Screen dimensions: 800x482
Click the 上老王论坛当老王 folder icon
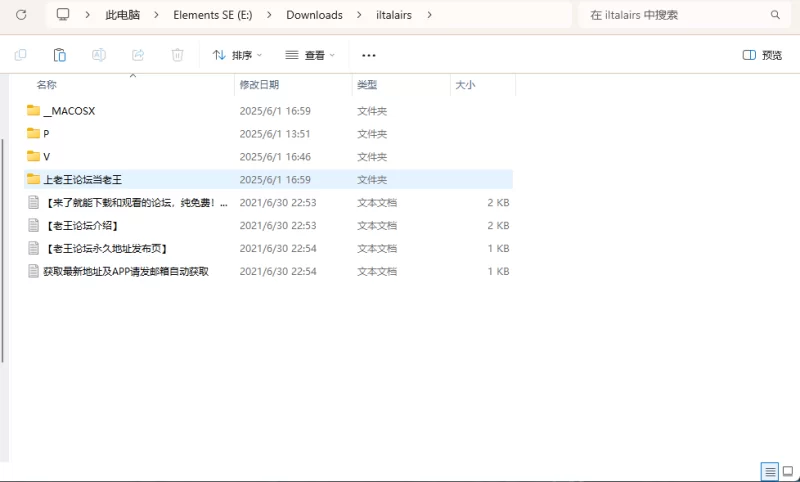pos(34,179)
